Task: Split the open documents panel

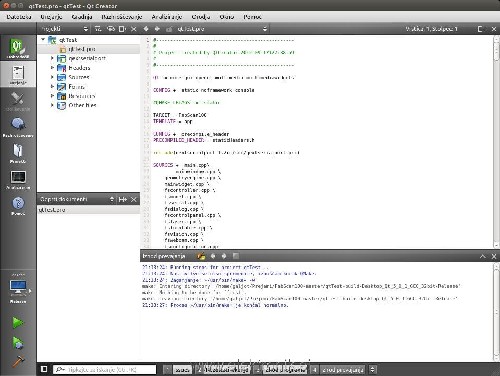Action: pyautogui.click(x=123, y=199)
